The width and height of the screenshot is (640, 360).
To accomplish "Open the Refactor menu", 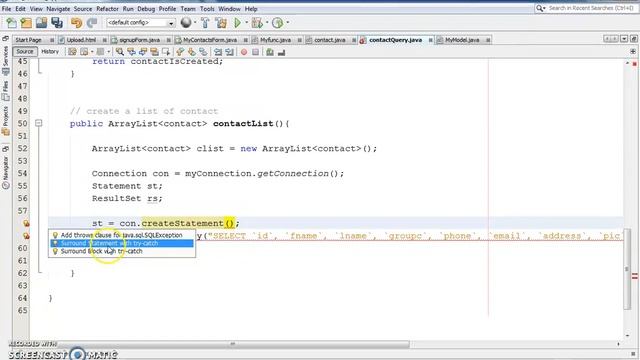I will [x=107, y=9].
